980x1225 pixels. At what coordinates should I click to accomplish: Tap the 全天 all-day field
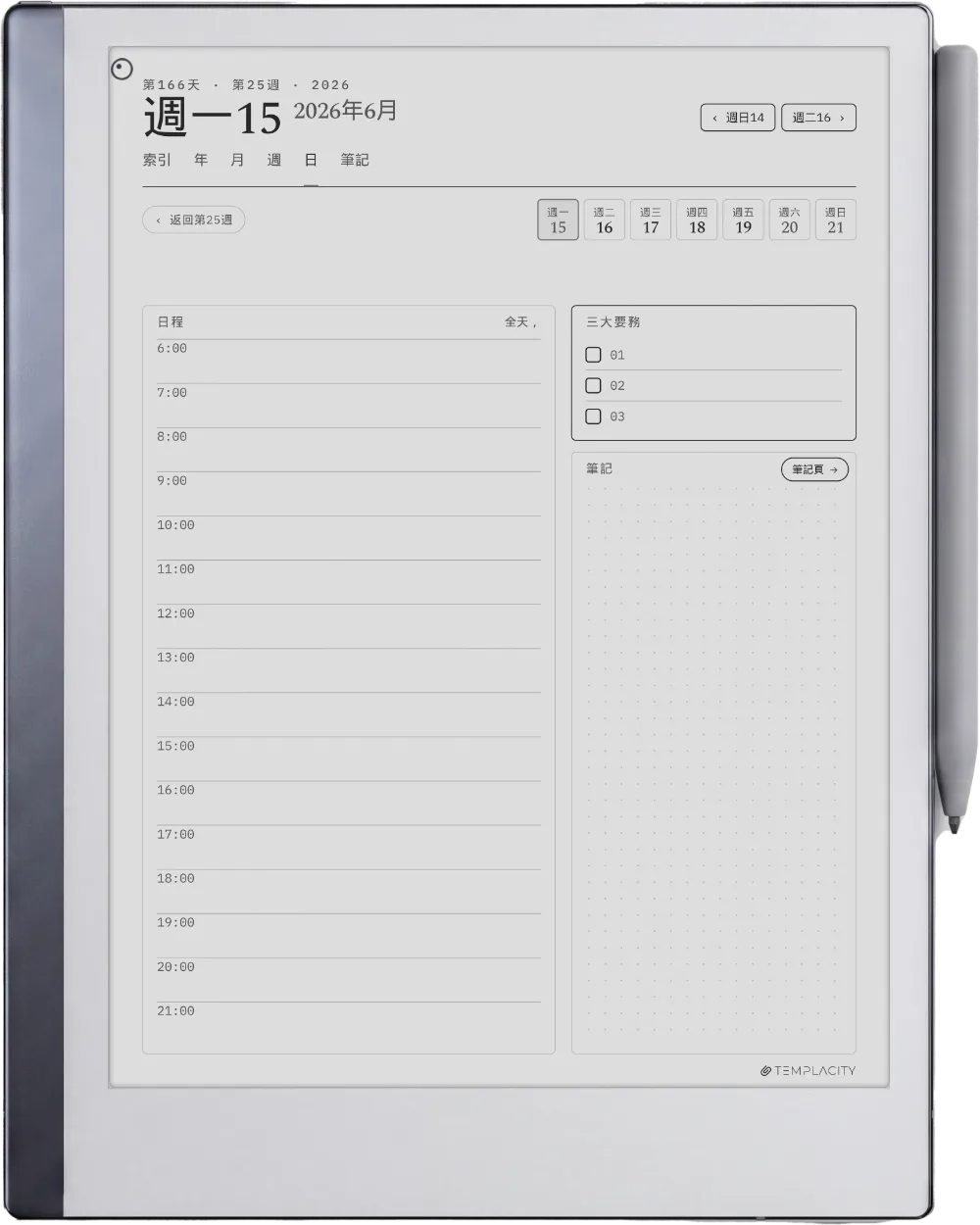tap(520, 321)
